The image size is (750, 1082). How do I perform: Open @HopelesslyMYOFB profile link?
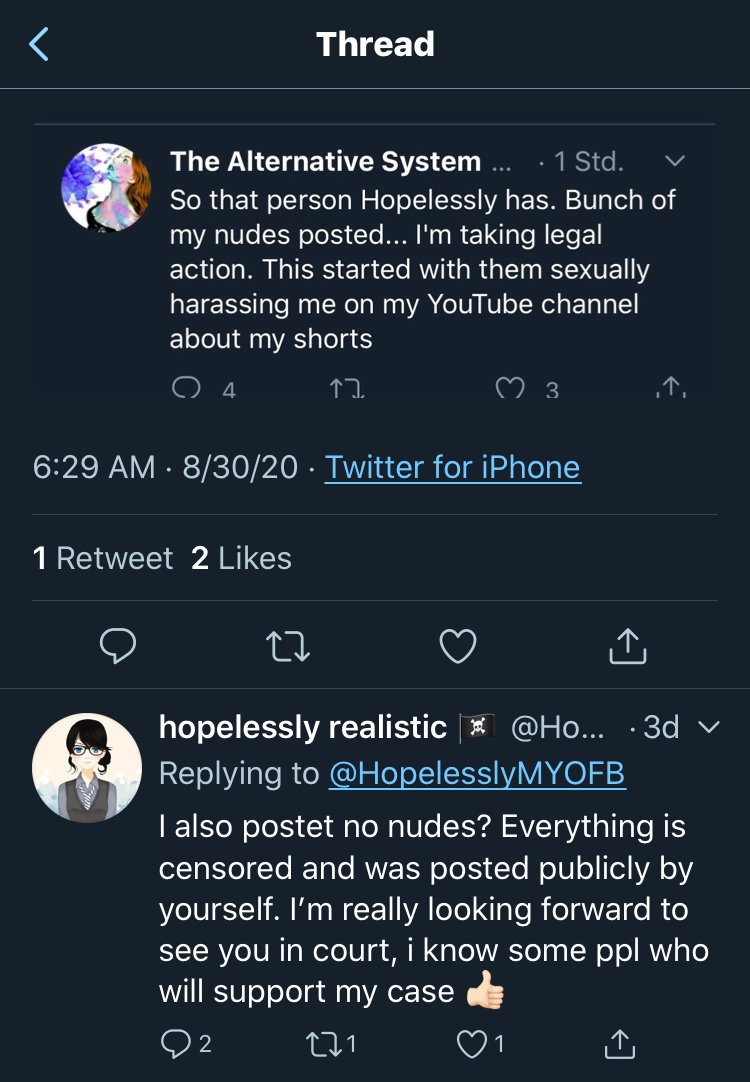pyautogui.click(x=477, y=774)
